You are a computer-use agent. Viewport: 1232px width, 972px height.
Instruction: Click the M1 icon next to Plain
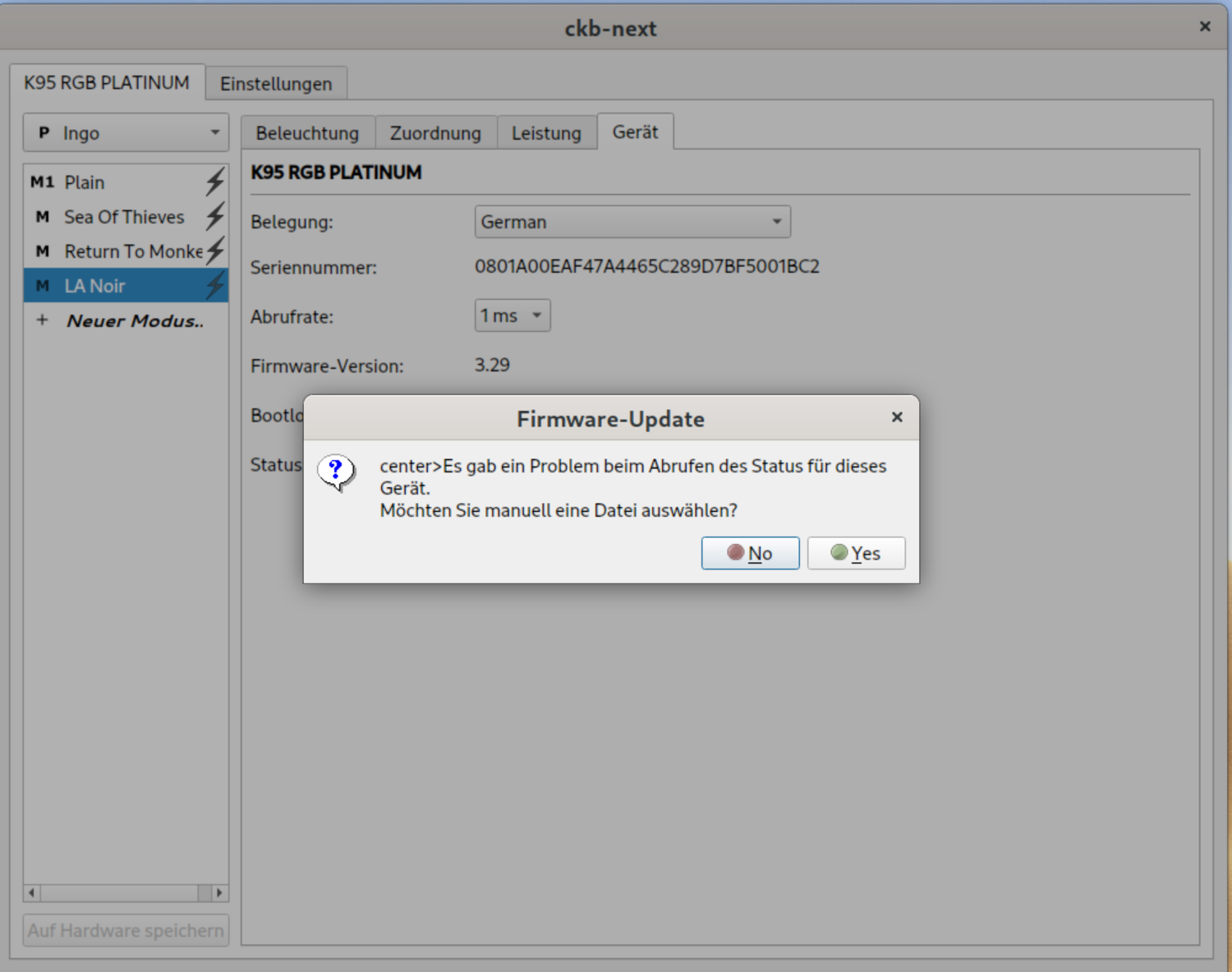pos(42,182)
